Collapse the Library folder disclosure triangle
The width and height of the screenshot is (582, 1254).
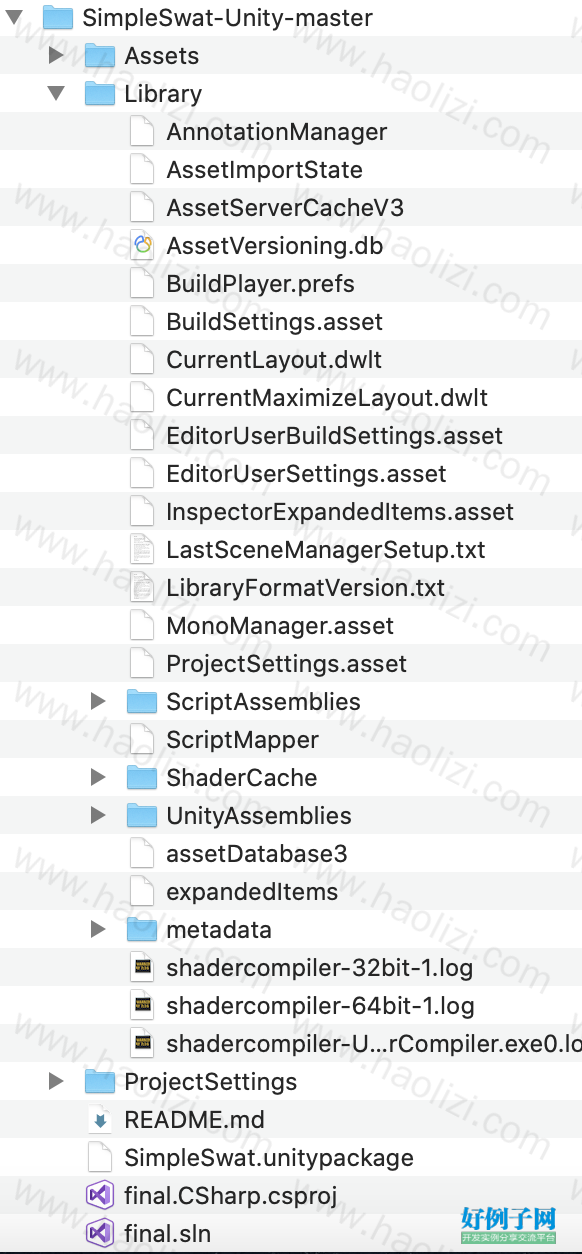(56, 93)
